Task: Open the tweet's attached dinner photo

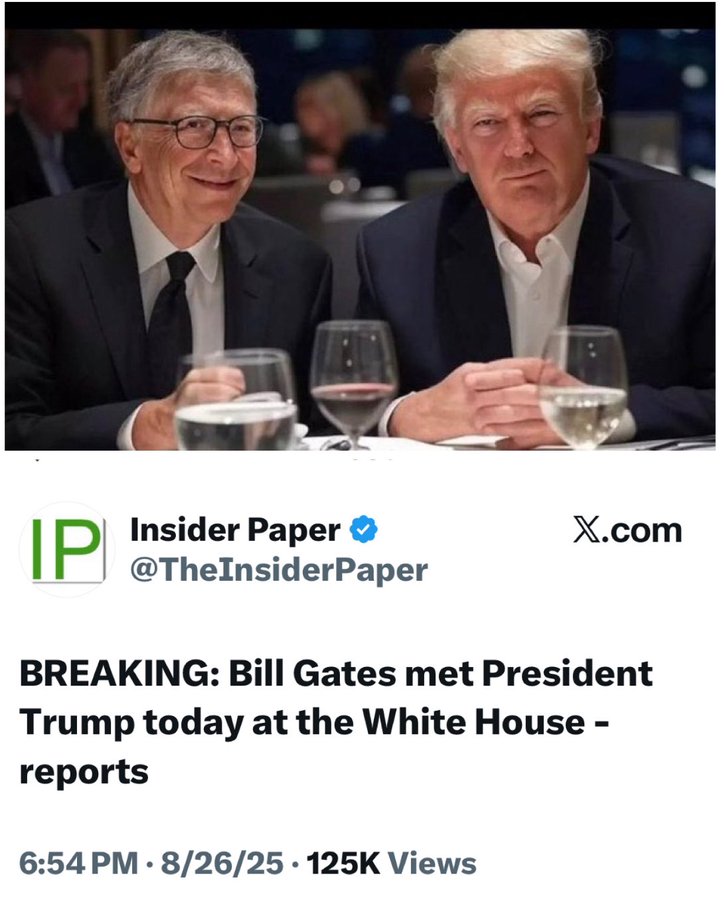Action: 360,239
